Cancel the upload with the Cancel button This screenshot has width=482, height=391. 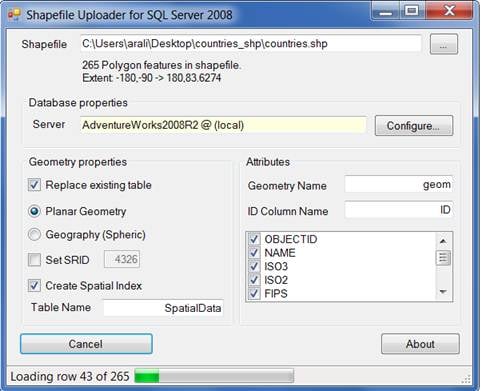[x=86, y=344]
